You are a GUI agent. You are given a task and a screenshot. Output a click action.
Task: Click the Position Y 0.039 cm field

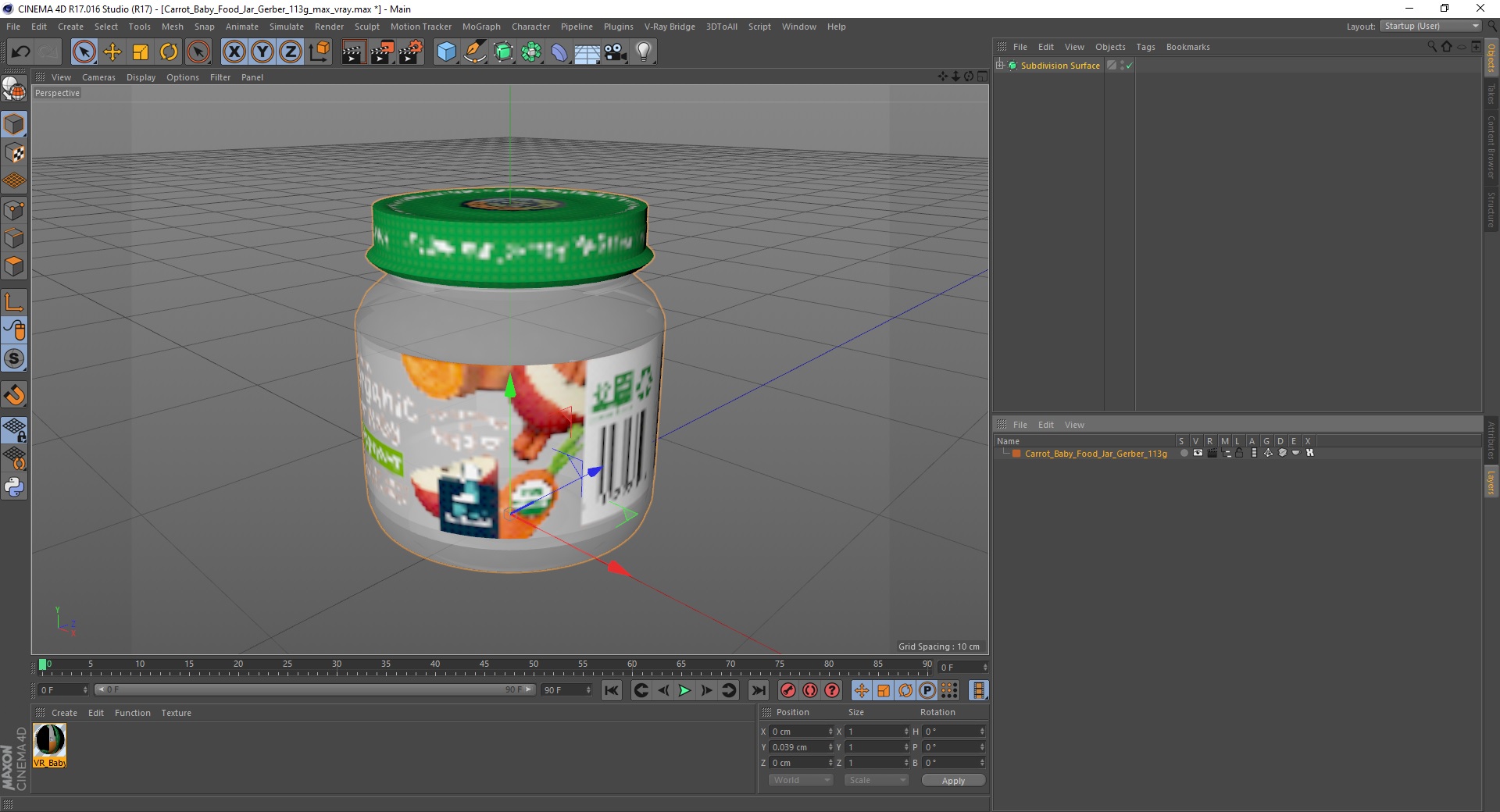[x=802, y=747]
